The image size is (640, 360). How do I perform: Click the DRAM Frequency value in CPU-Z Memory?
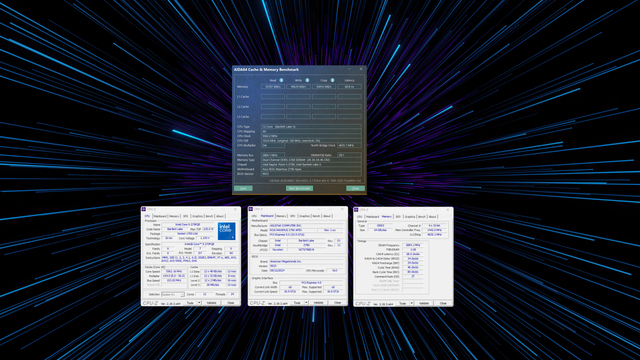point(413,245)
